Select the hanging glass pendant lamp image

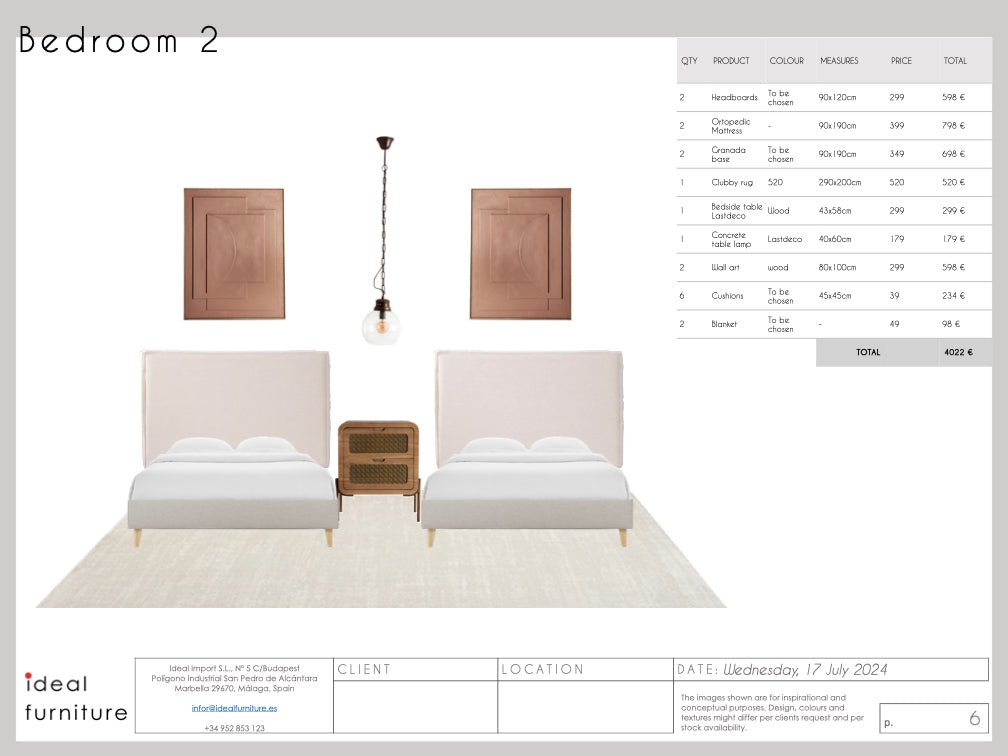(x=382, y=240)
